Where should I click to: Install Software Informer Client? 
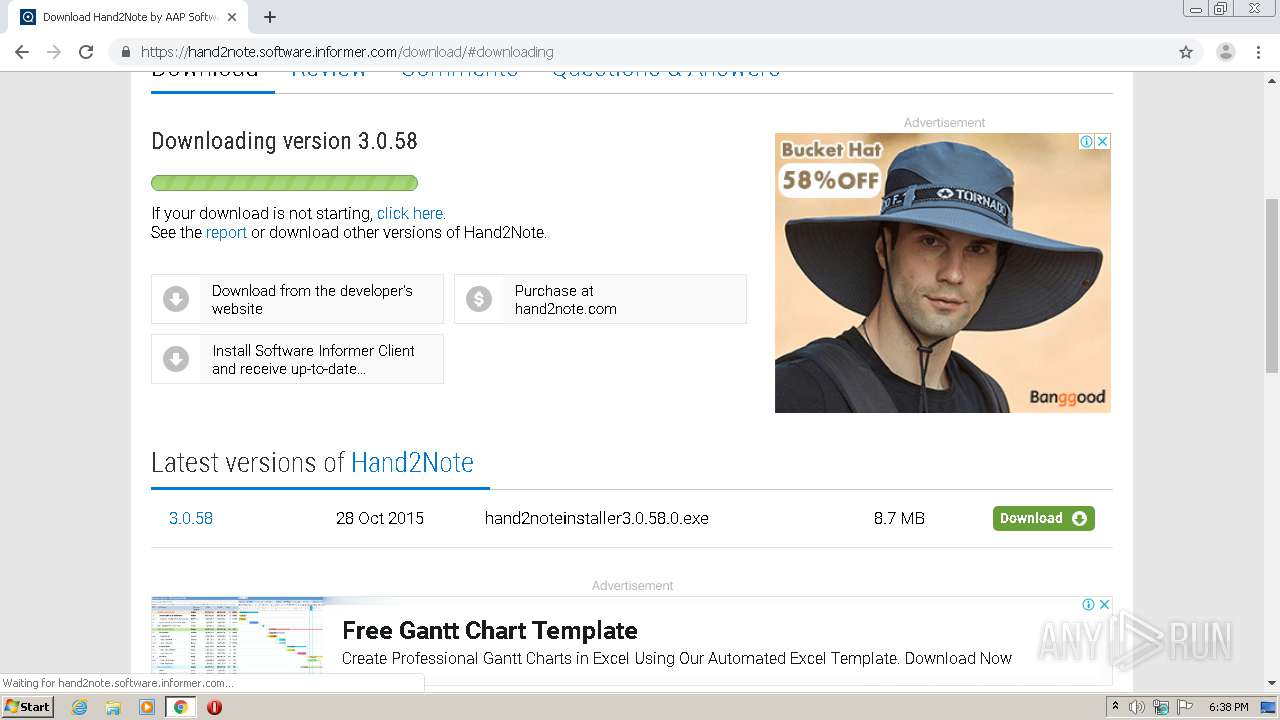pyautogui.click(x=297, y=359)
